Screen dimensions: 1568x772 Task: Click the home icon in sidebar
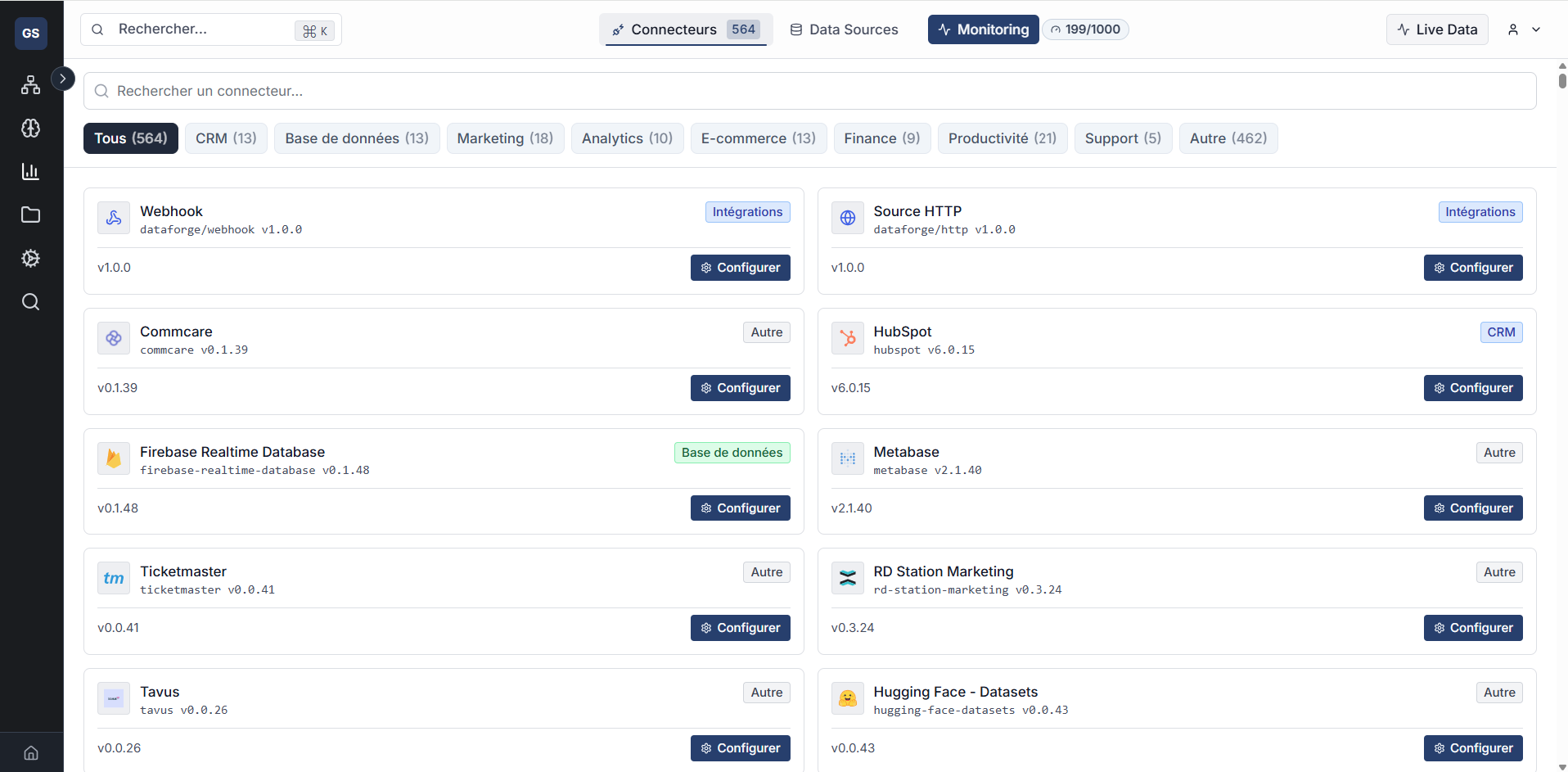[x=31, y=752]
